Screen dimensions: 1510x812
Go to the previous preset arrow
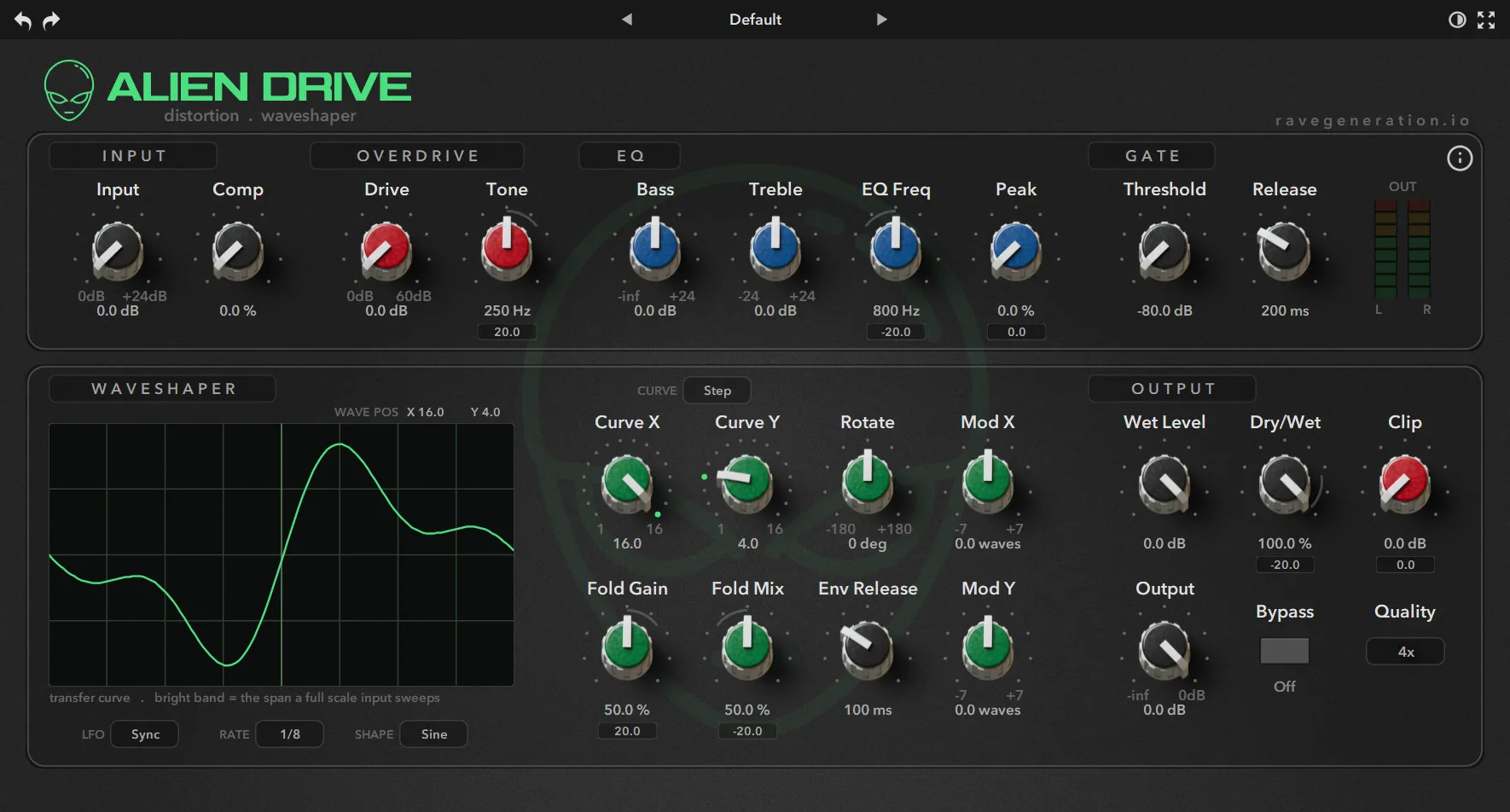627,19
